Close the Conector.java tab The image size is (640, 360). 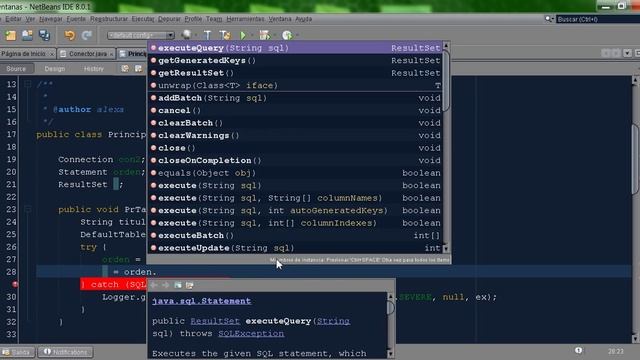[x=111, y=54]
